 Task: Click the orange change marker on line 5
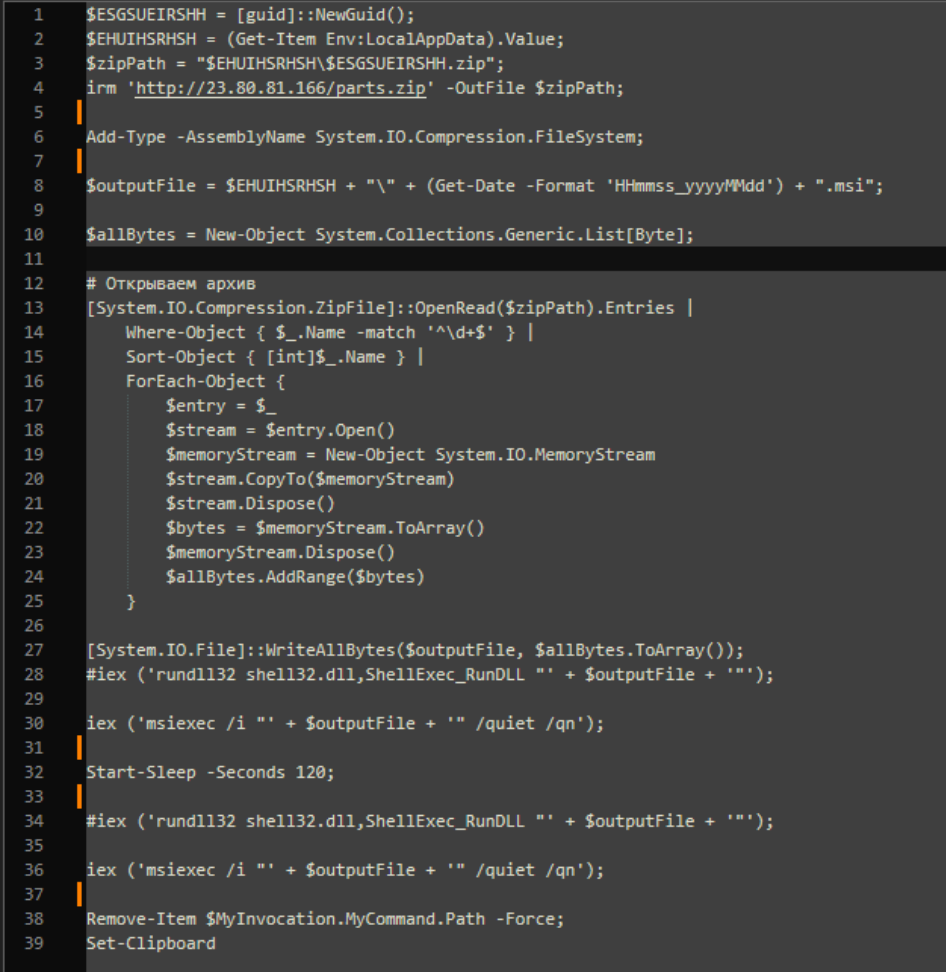pyautogui.click(x=79, y=112)
